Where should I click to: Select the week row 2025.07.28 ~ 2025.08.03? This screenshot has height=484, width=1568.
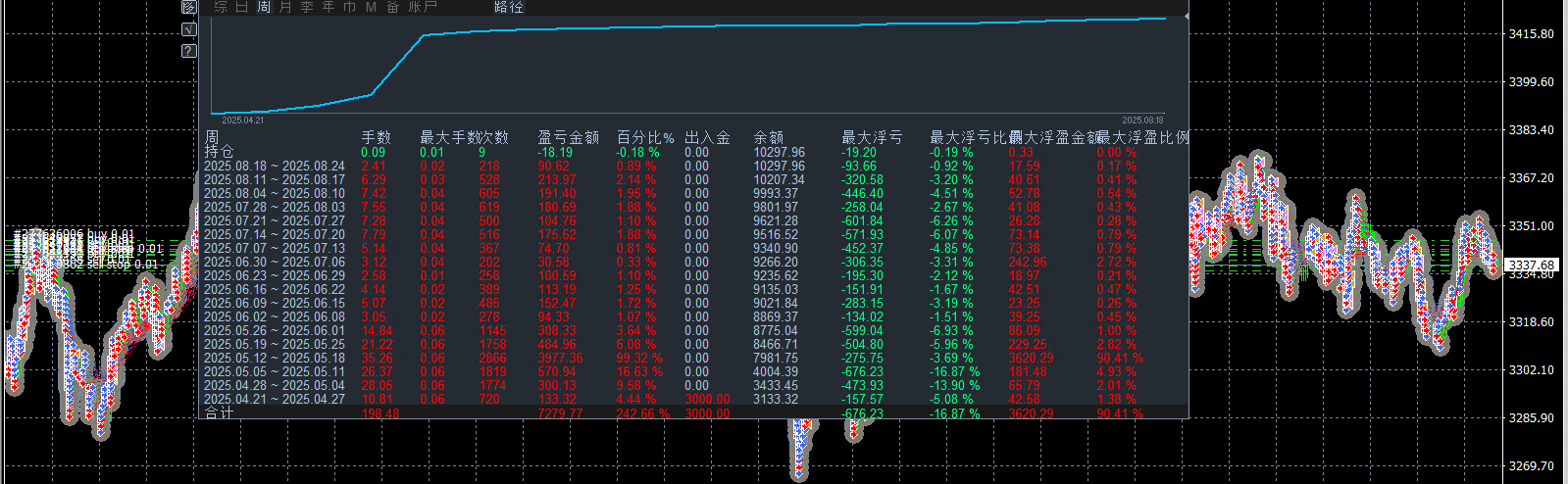[275, 207]
